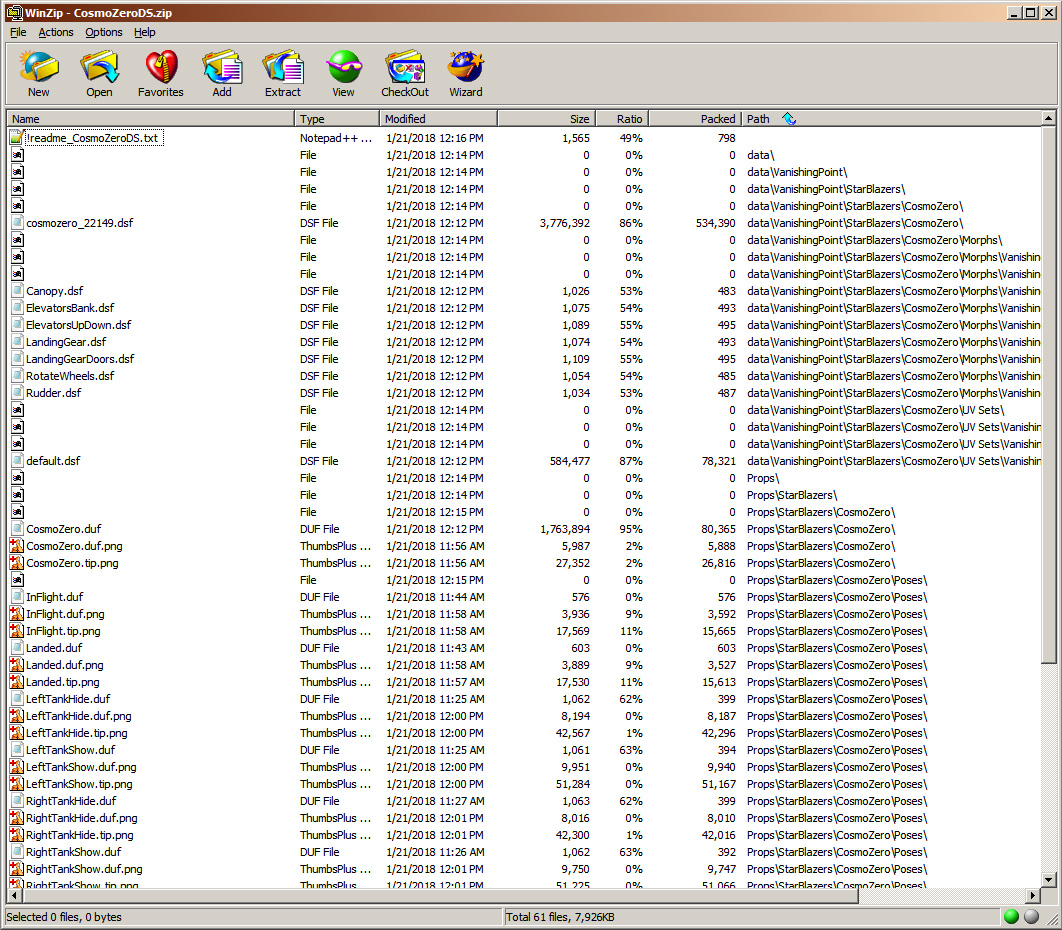Click the green status light in status bar

coord(1012,916)
